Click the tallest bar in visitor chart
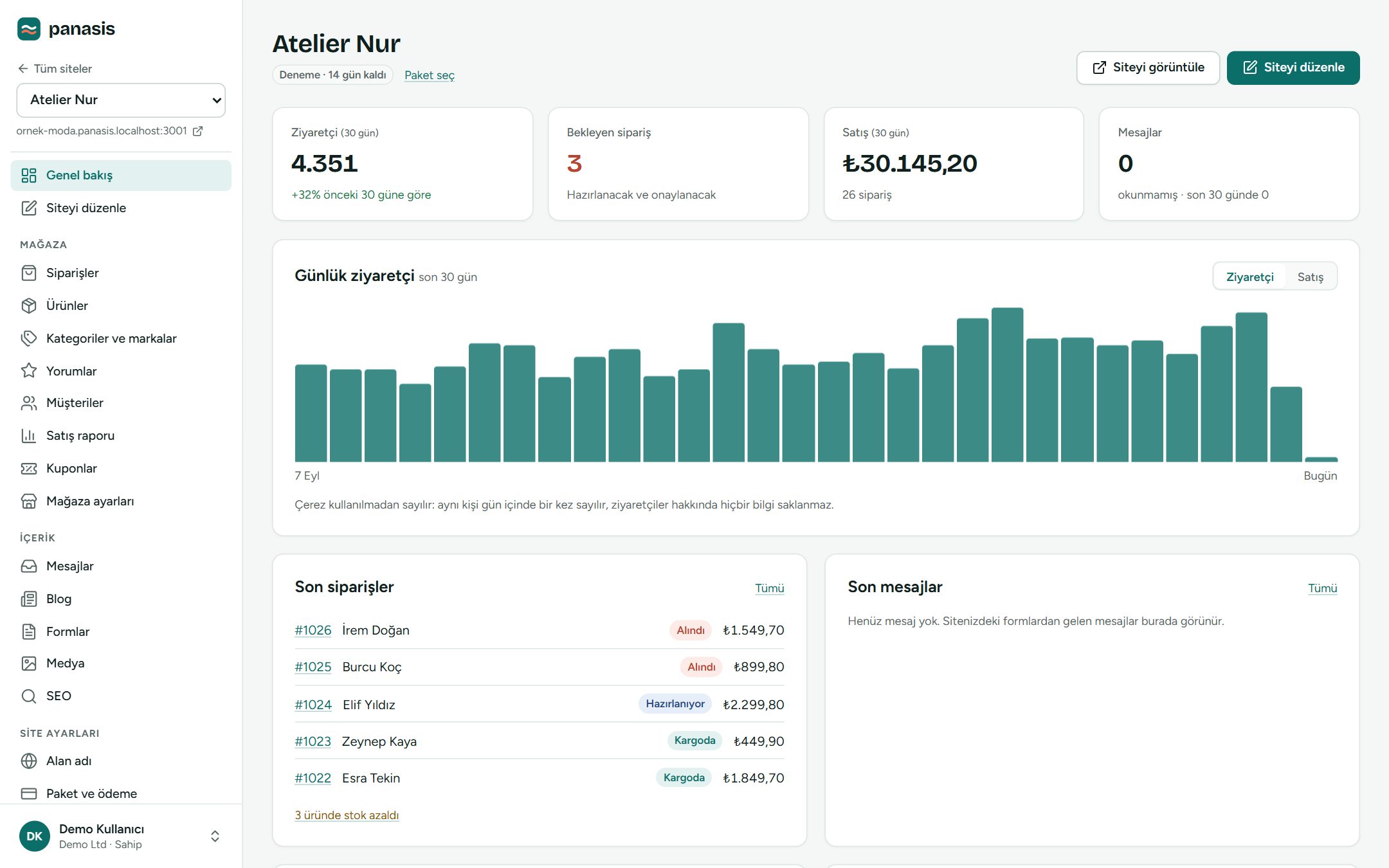The width and height of the screenshot is (1389, 868). click(1007, 384)
